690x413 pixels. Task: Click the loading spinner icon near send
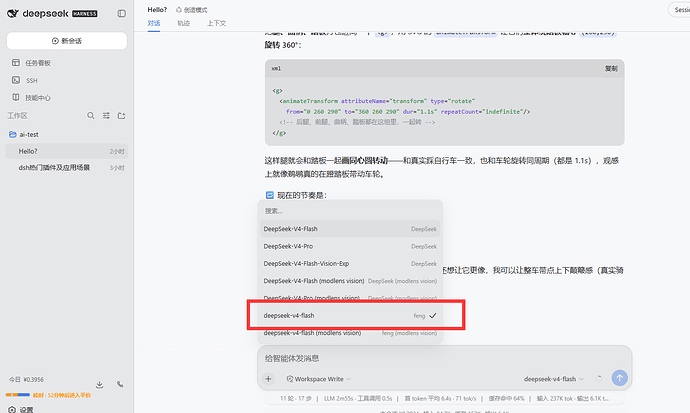[x=599, y=378]
